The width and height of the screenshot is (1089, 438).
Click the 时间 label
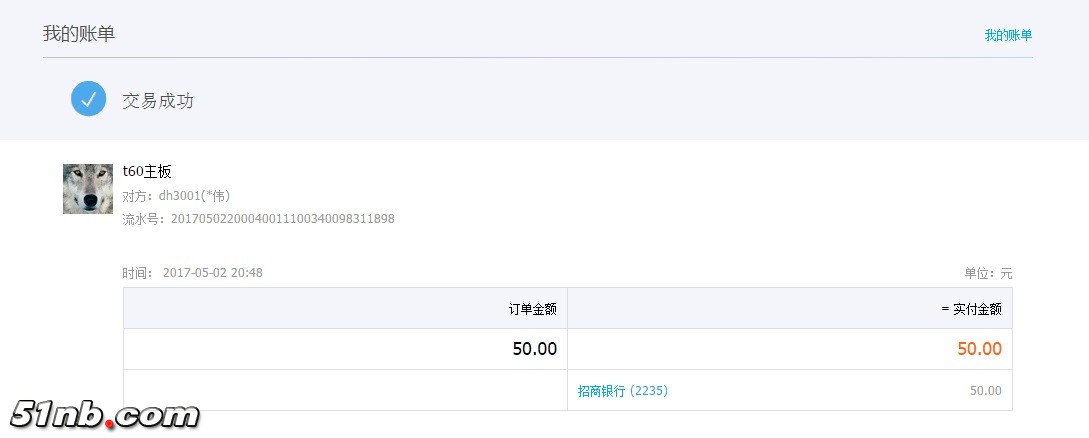pos(138,273)
